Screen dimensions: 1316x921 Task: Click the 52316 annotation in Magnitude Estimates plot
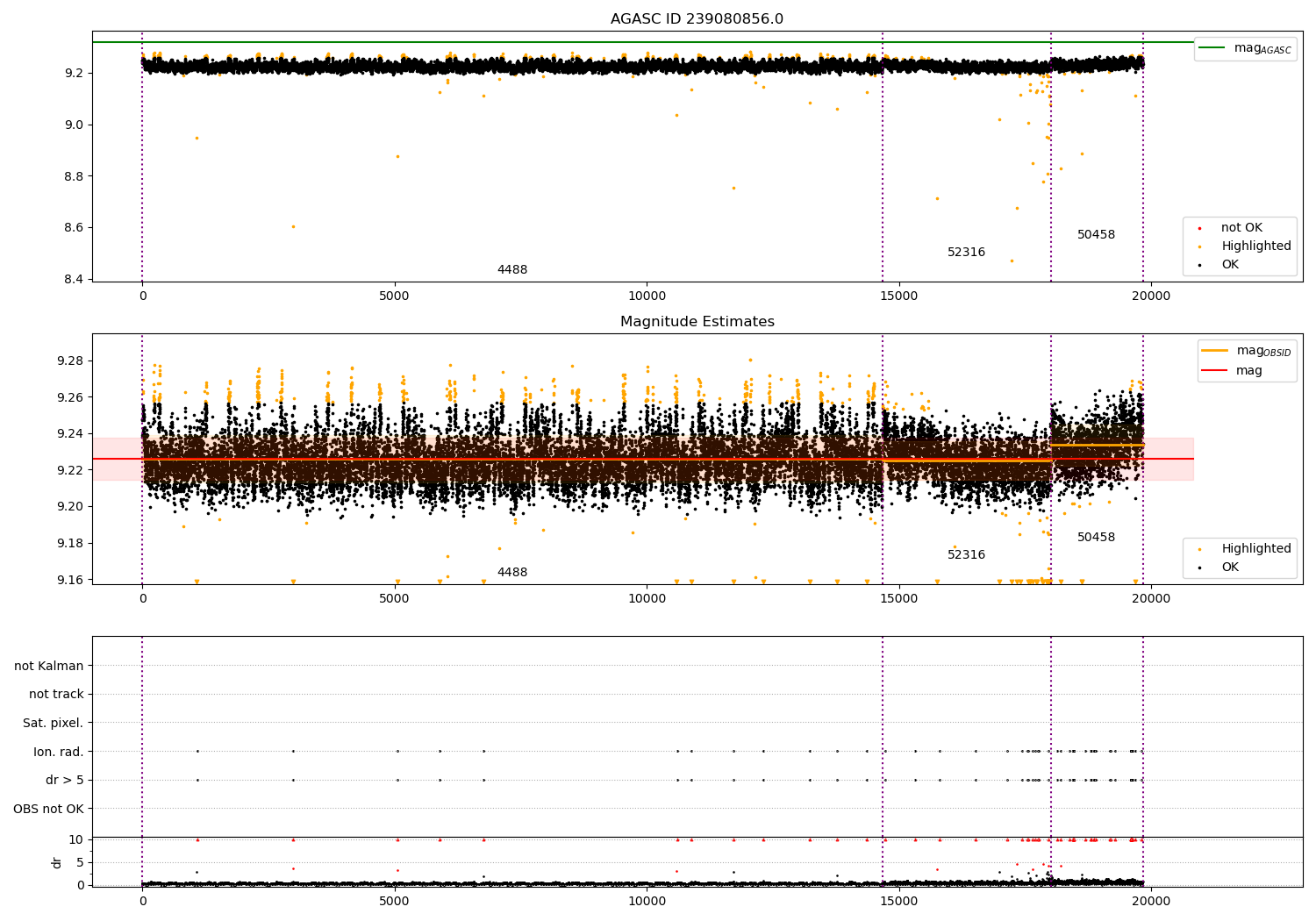pos(966,555)
